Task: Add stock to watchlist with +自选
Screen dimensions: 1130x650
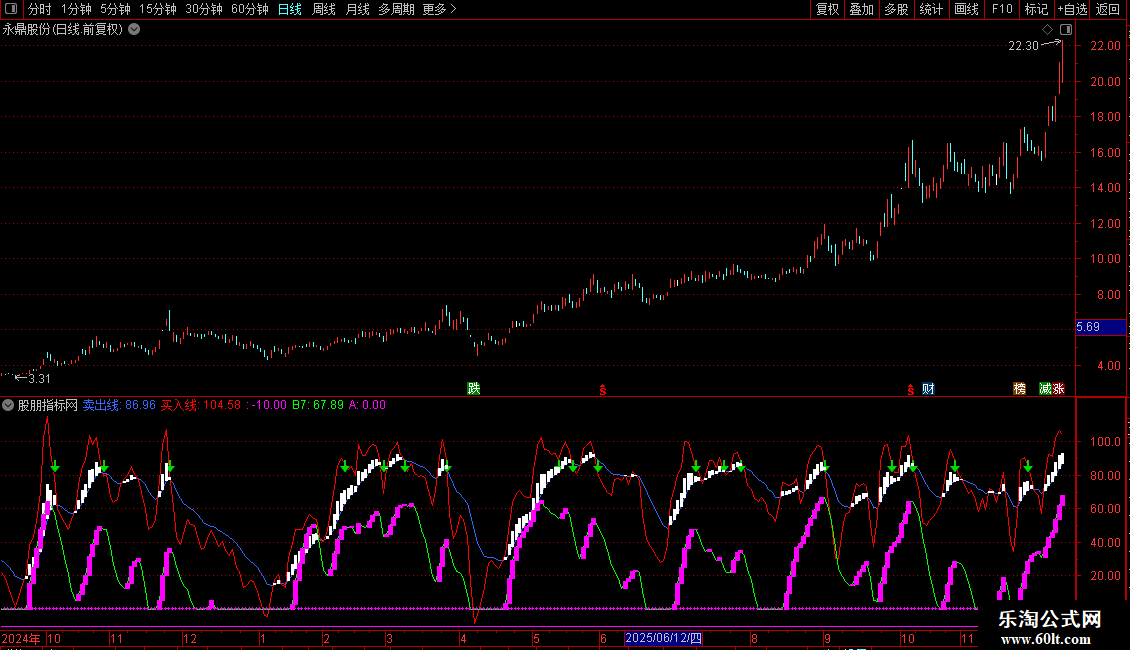Action: point(1072,9)
